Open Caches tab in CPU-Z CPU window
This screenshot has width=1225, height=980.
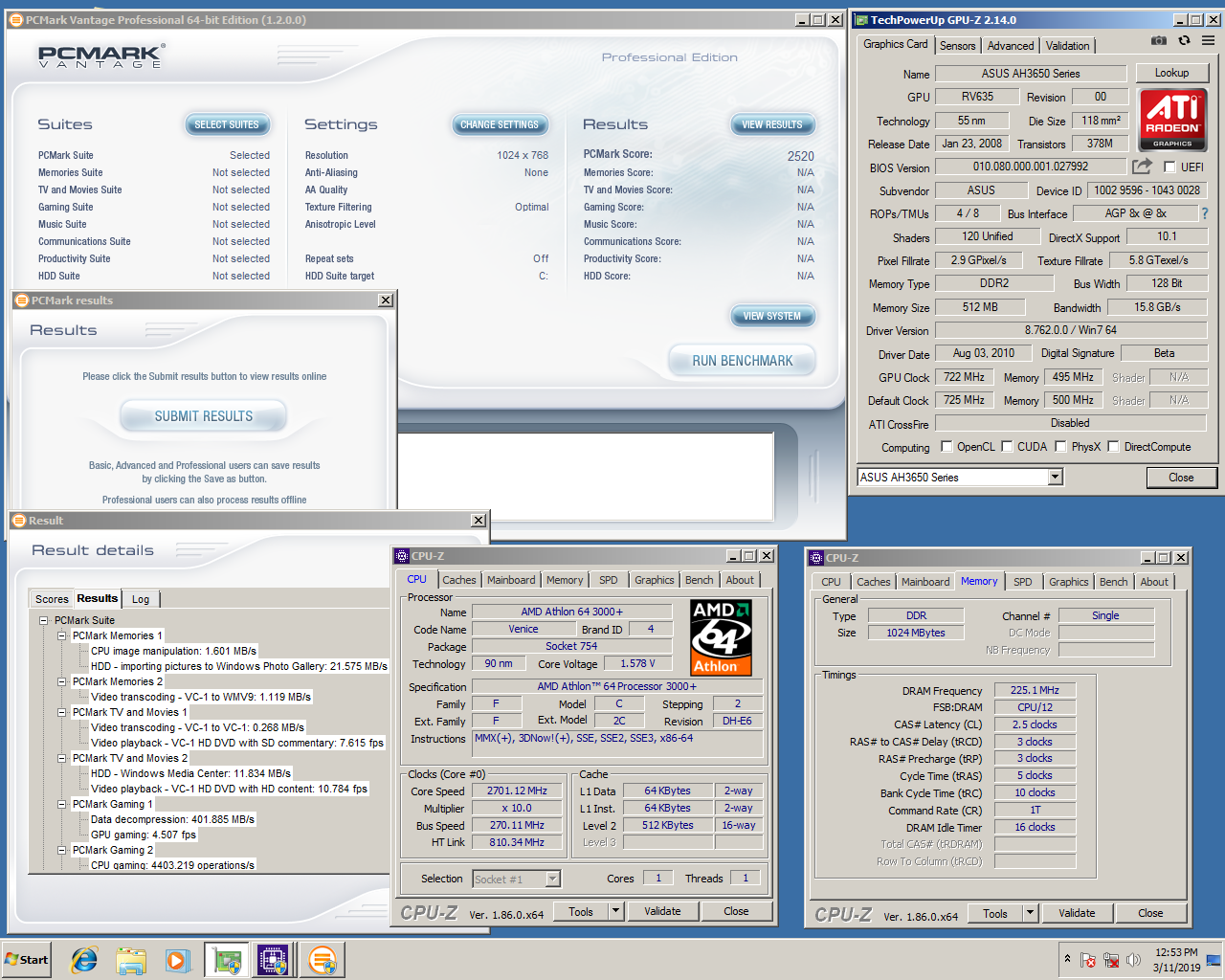pos(458,580)
